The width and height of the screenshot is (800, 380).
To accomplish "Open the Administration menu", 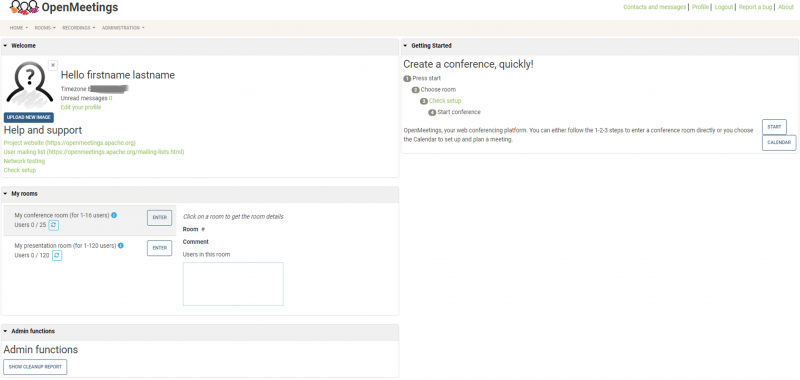I will tap(123, 28).
